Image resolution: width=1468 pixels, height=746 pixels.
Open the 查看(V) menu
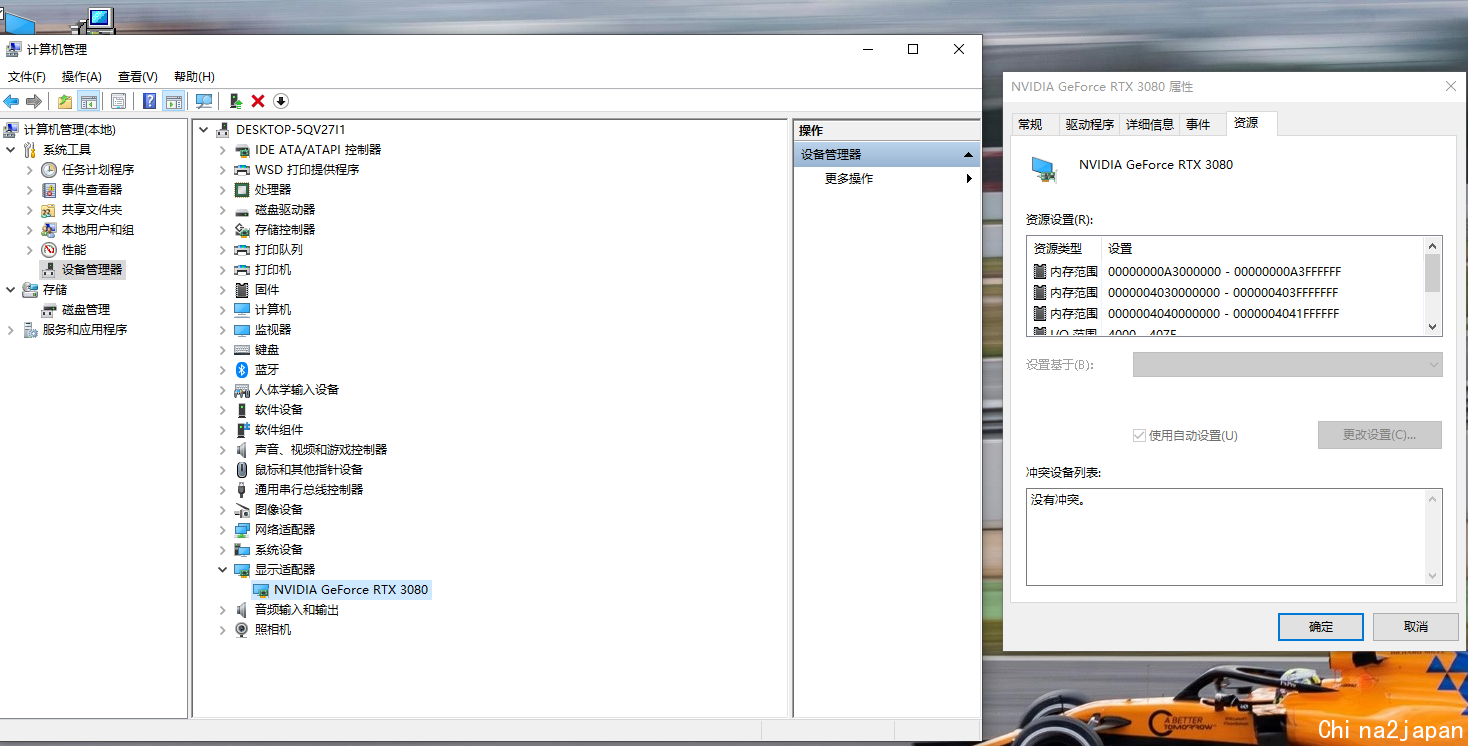138,77
